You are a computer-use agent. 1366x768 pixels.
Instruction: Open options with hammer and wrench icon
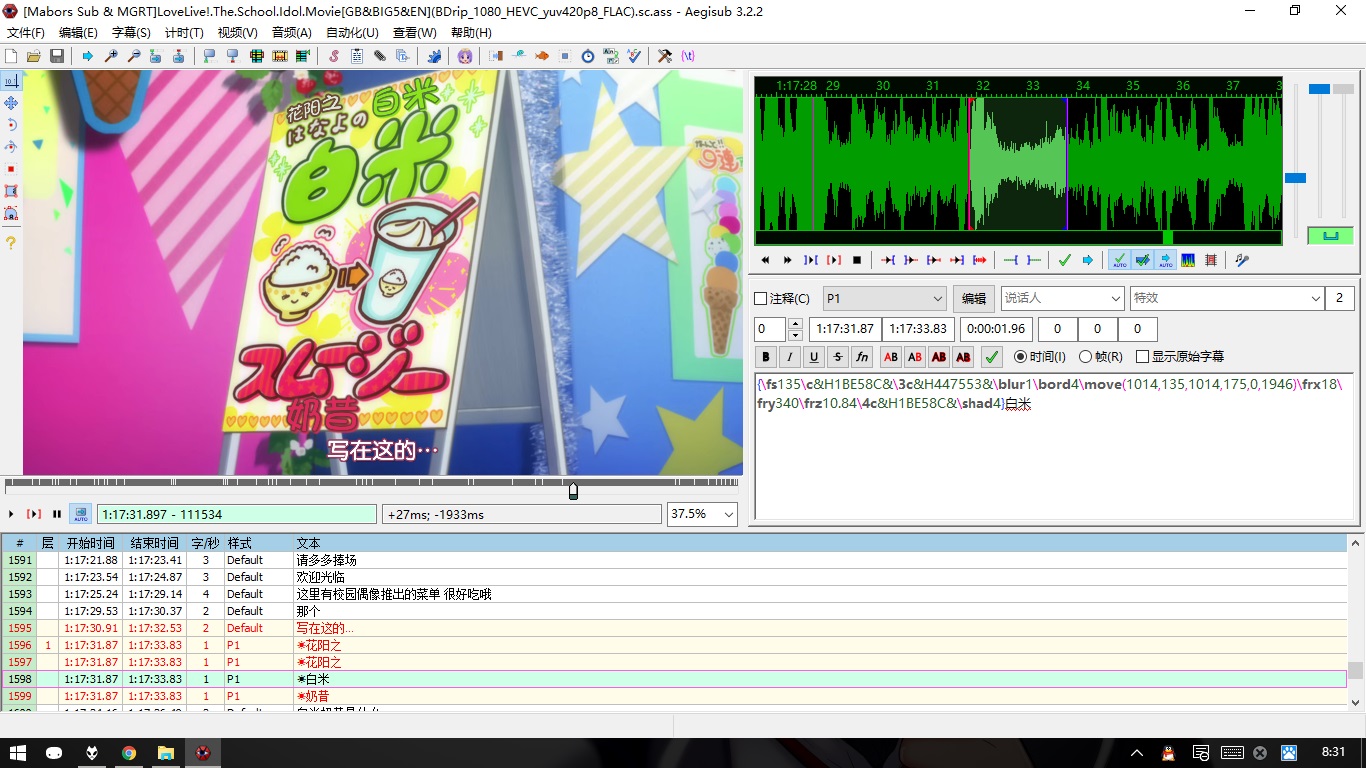pyautogui.click(x=664, y=56)
